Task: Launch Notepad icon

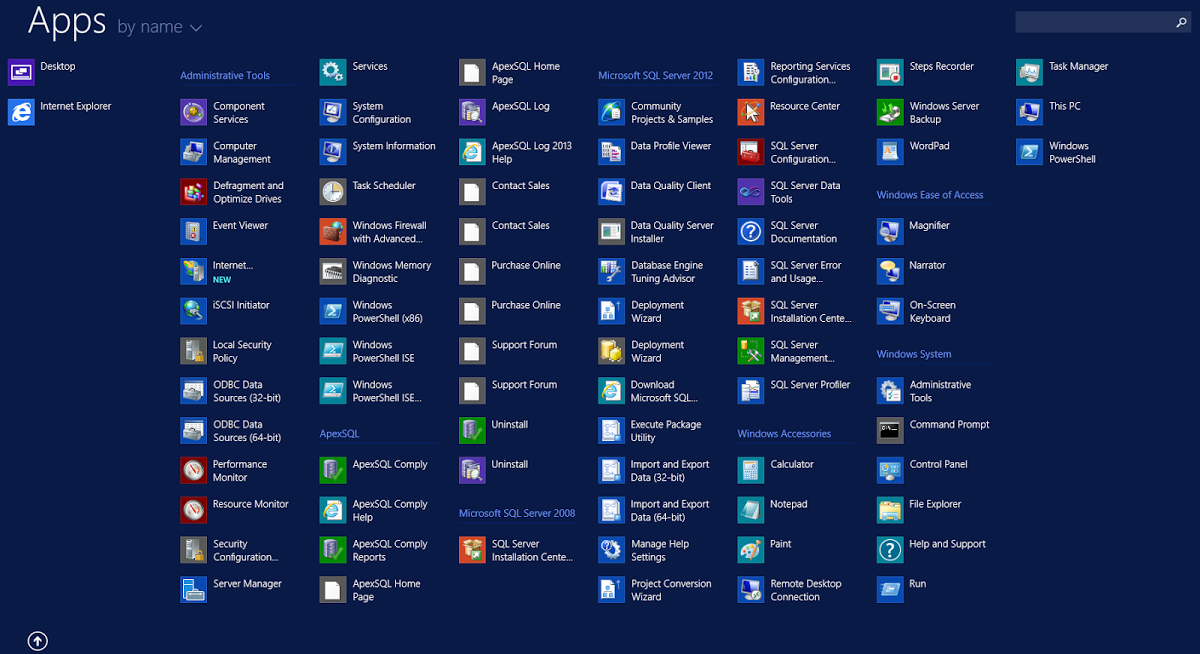Action: pos(751,511)
